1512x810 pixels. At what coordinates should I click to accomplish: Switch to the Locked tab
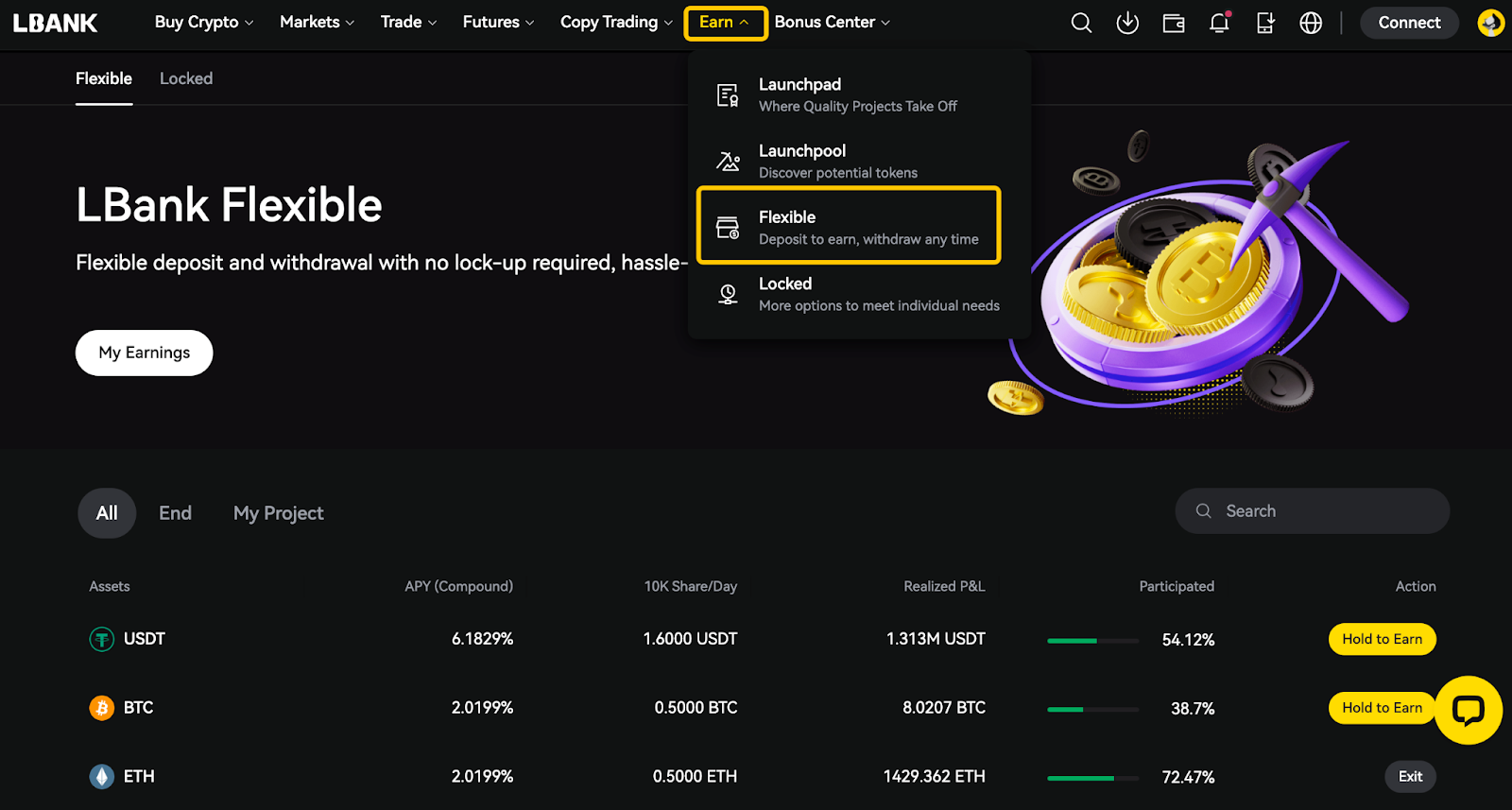point(186,78)
